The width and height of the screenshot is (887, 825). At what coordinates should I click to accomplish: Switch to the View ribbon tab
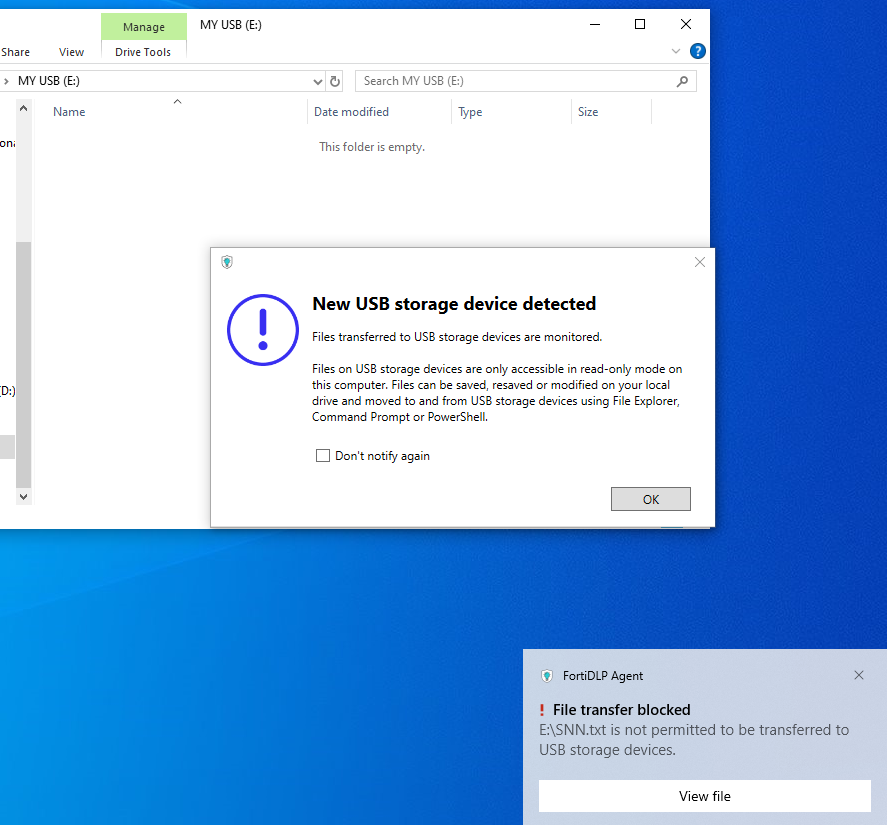click(x=71, y=52)
